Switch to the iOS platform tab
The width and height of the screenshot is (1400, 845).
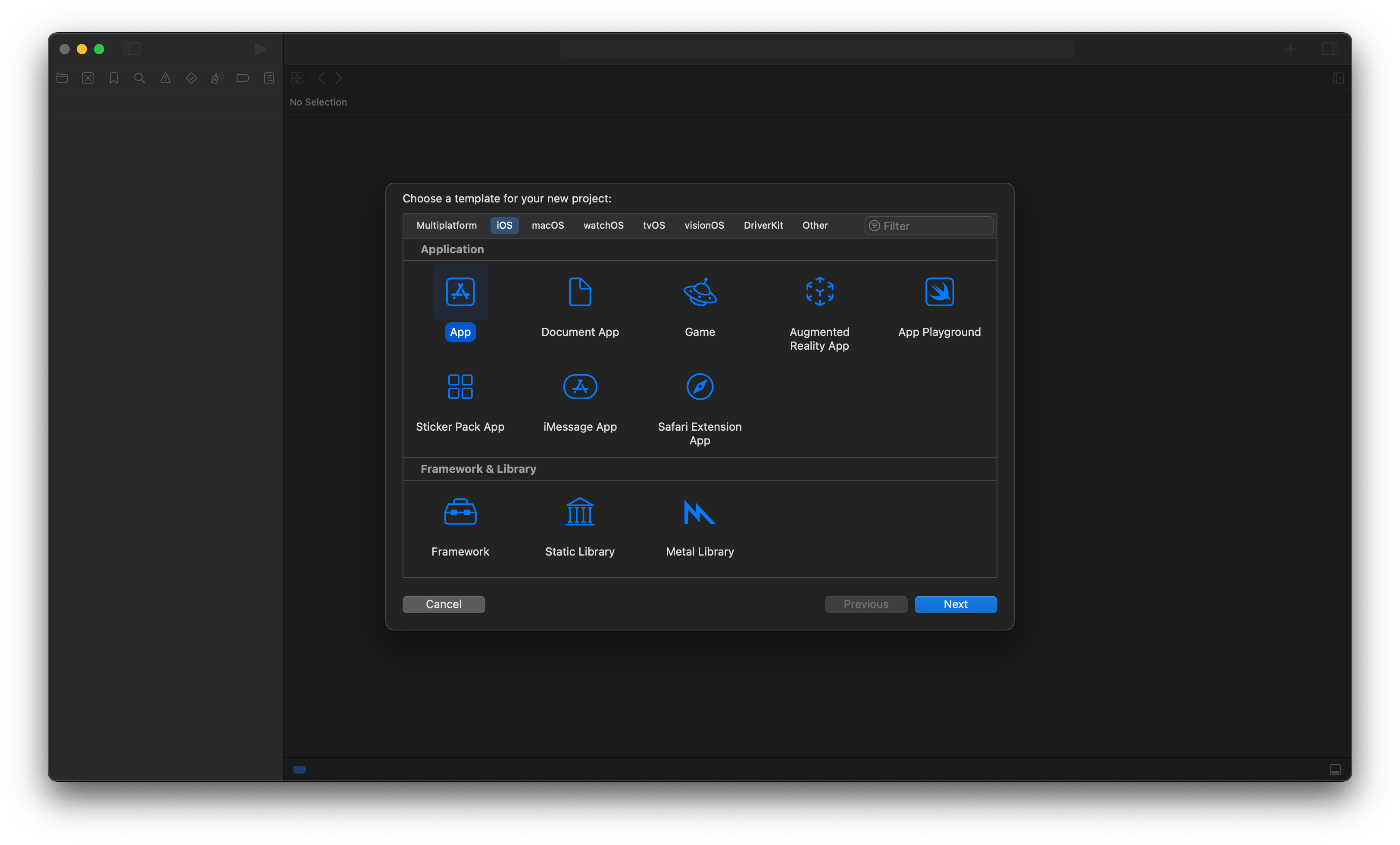(x=505, y=226)
